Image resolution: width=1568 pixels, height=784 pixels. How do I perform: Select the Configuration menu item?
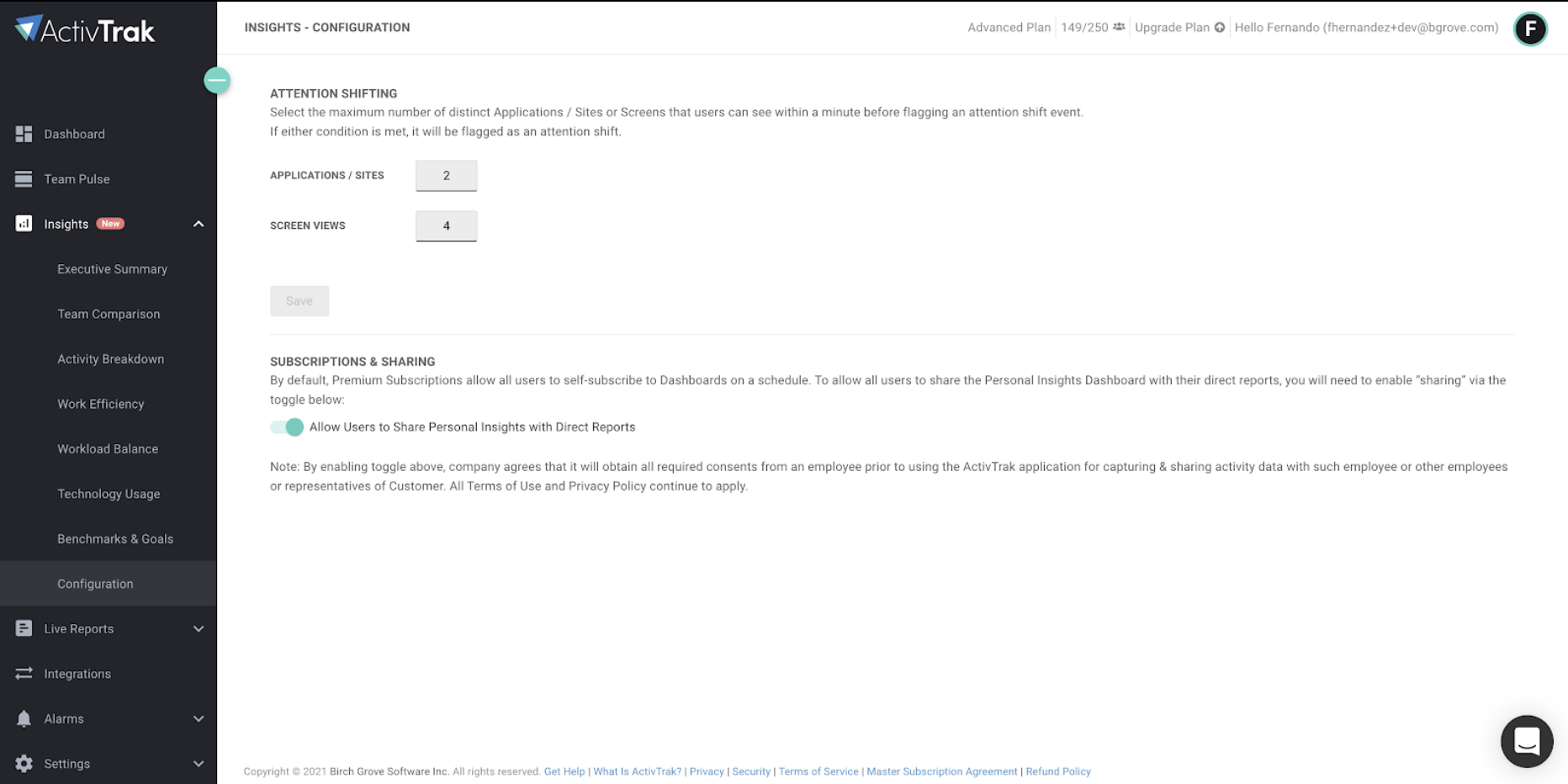click(x=109, y=584)
